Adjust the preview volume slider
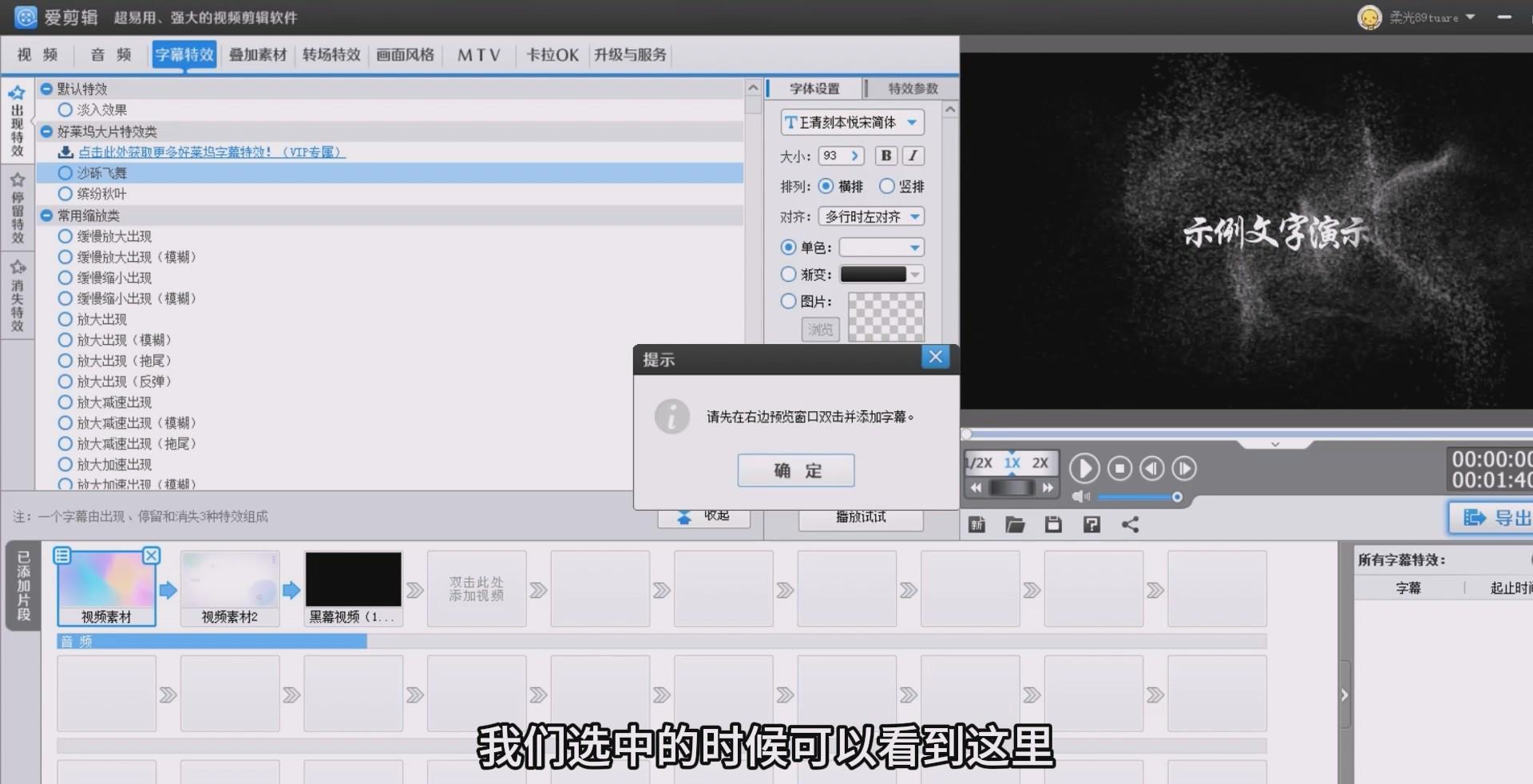1533x784 pixels. 1139,497
